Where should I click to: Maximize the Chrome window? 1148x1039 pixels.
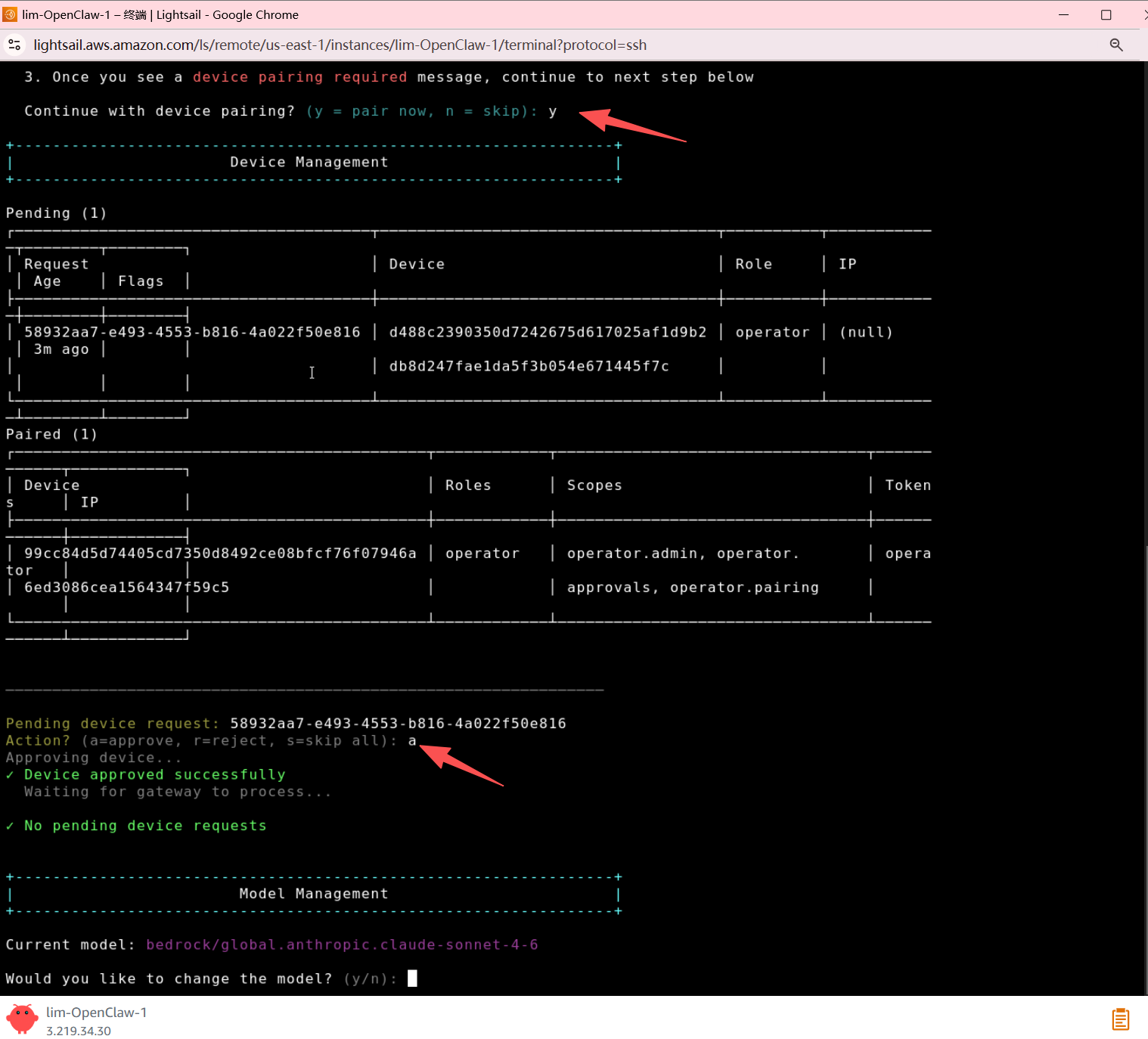click(1106, 14)
